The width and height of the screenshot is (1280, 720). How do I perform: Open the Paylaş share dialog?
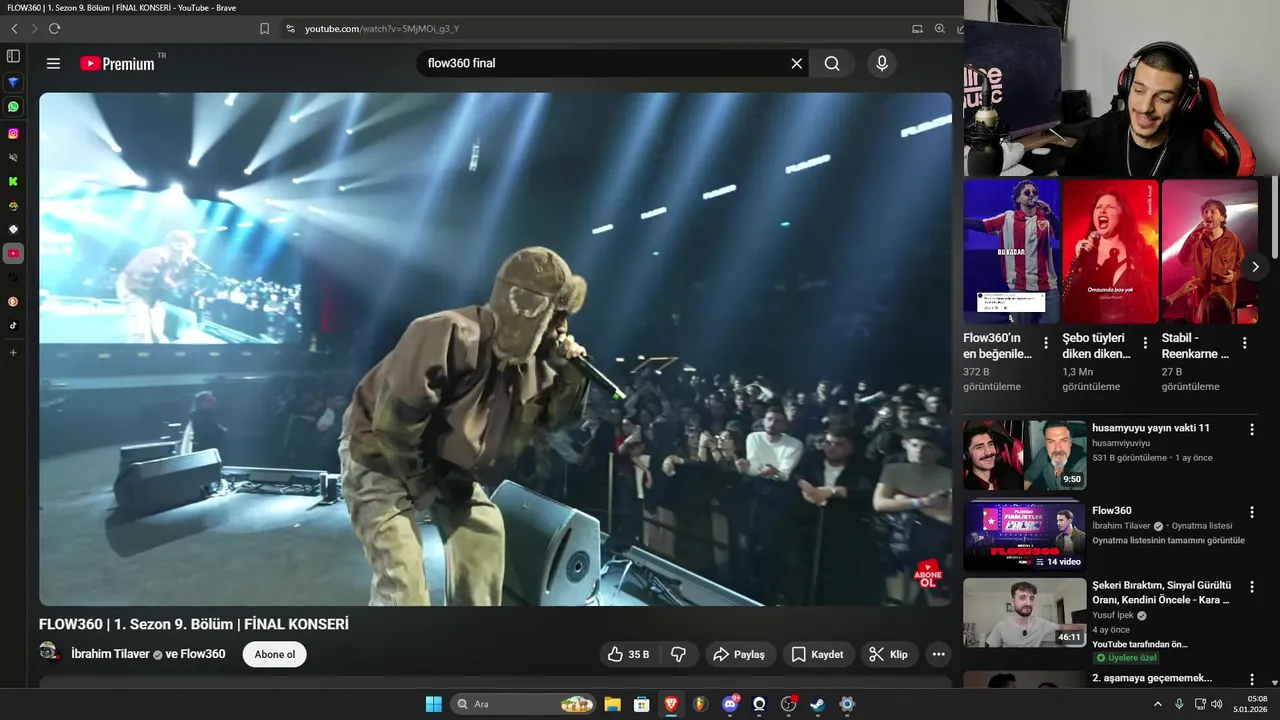tap(739, 654)
